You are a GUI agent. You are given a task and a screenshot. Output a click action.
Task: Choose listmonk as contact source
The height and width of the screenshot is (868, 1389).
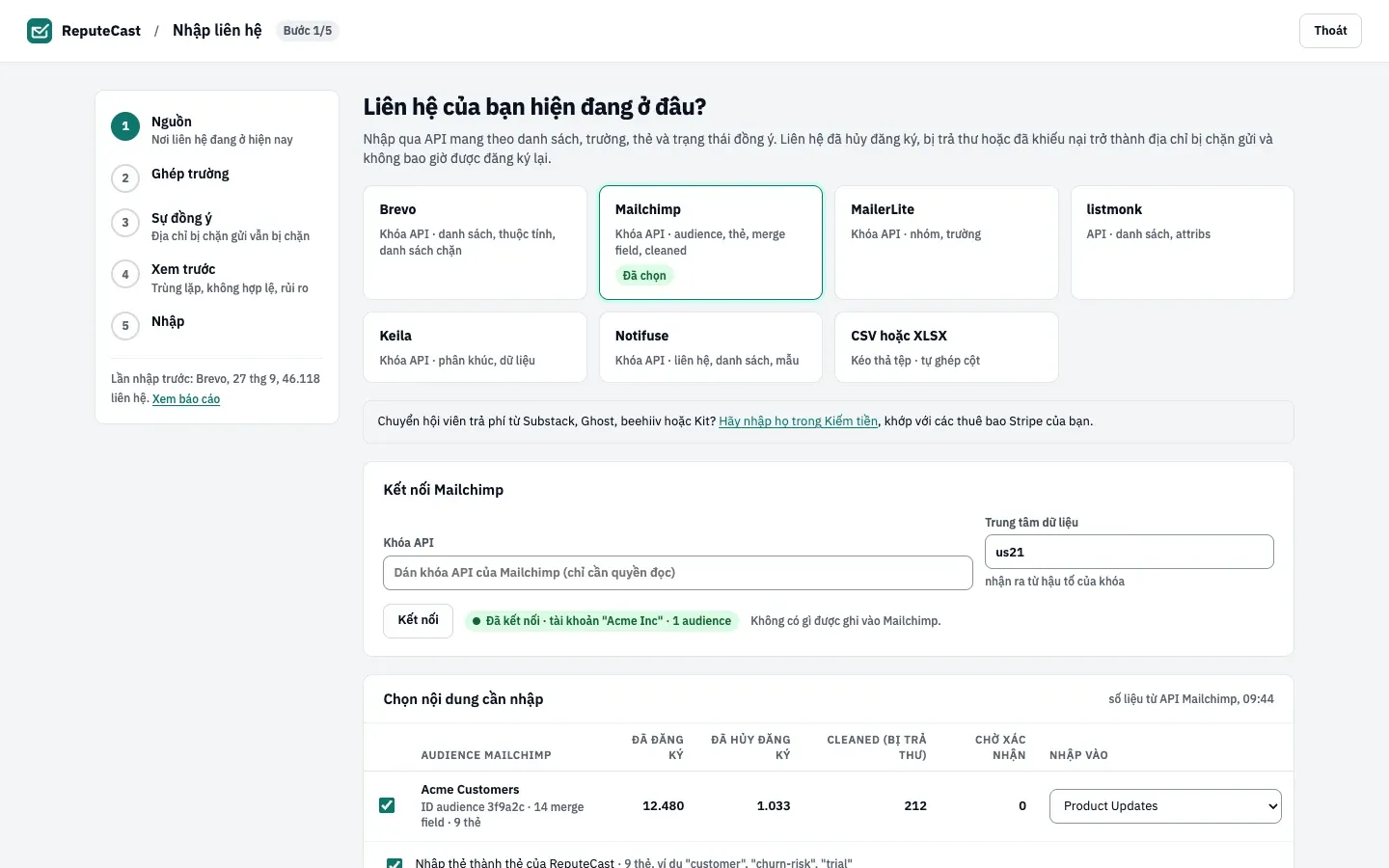[1183, 242]
